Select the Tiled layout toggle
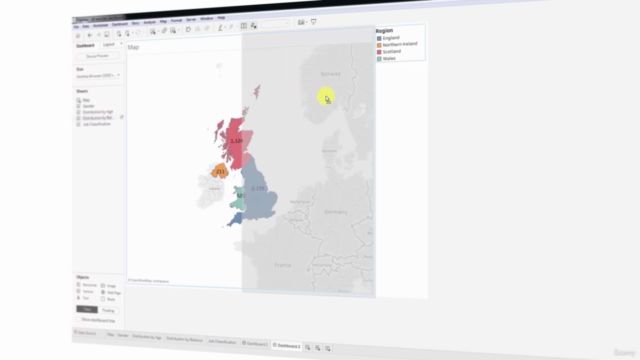Viewport: 640px width, 360px height. pos(87,309)
